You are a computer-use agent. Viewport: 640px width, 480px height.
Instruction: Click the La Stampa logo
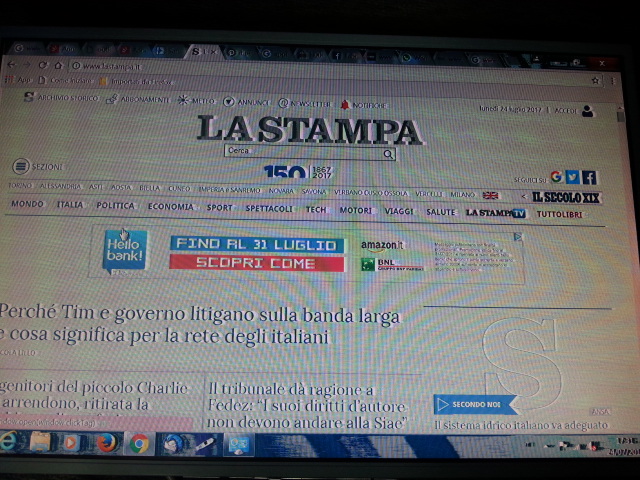[309, 129]
